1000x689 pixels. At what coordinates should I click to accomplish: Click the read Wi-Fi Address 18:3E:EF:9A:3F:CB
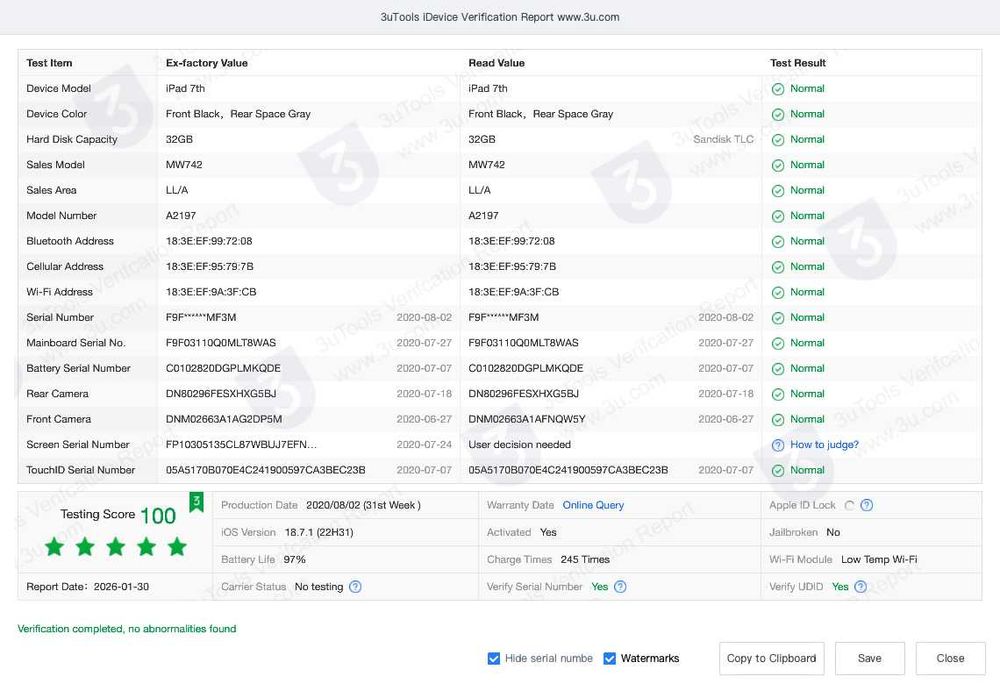click(513, 292)
